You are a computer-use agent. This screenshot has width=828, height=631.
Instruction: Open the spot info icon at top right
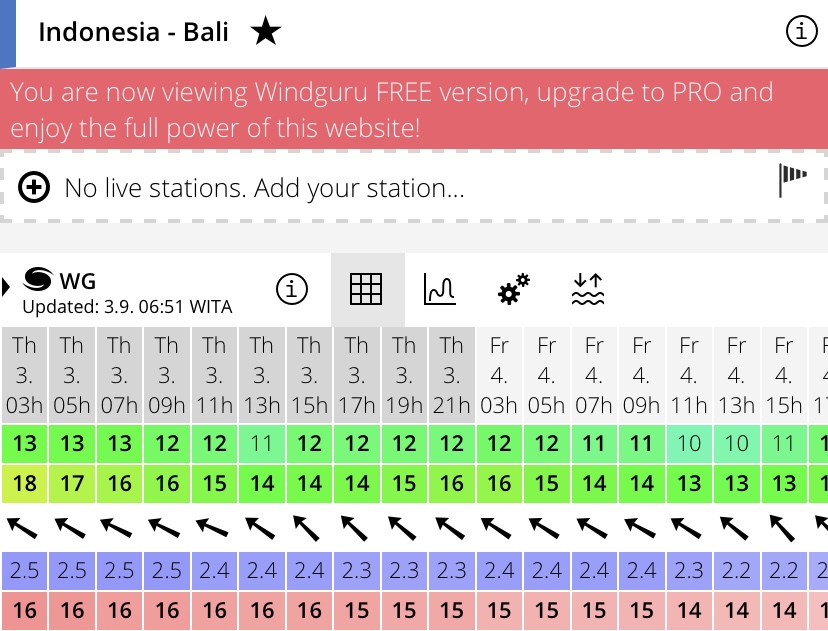click(801, 31)
